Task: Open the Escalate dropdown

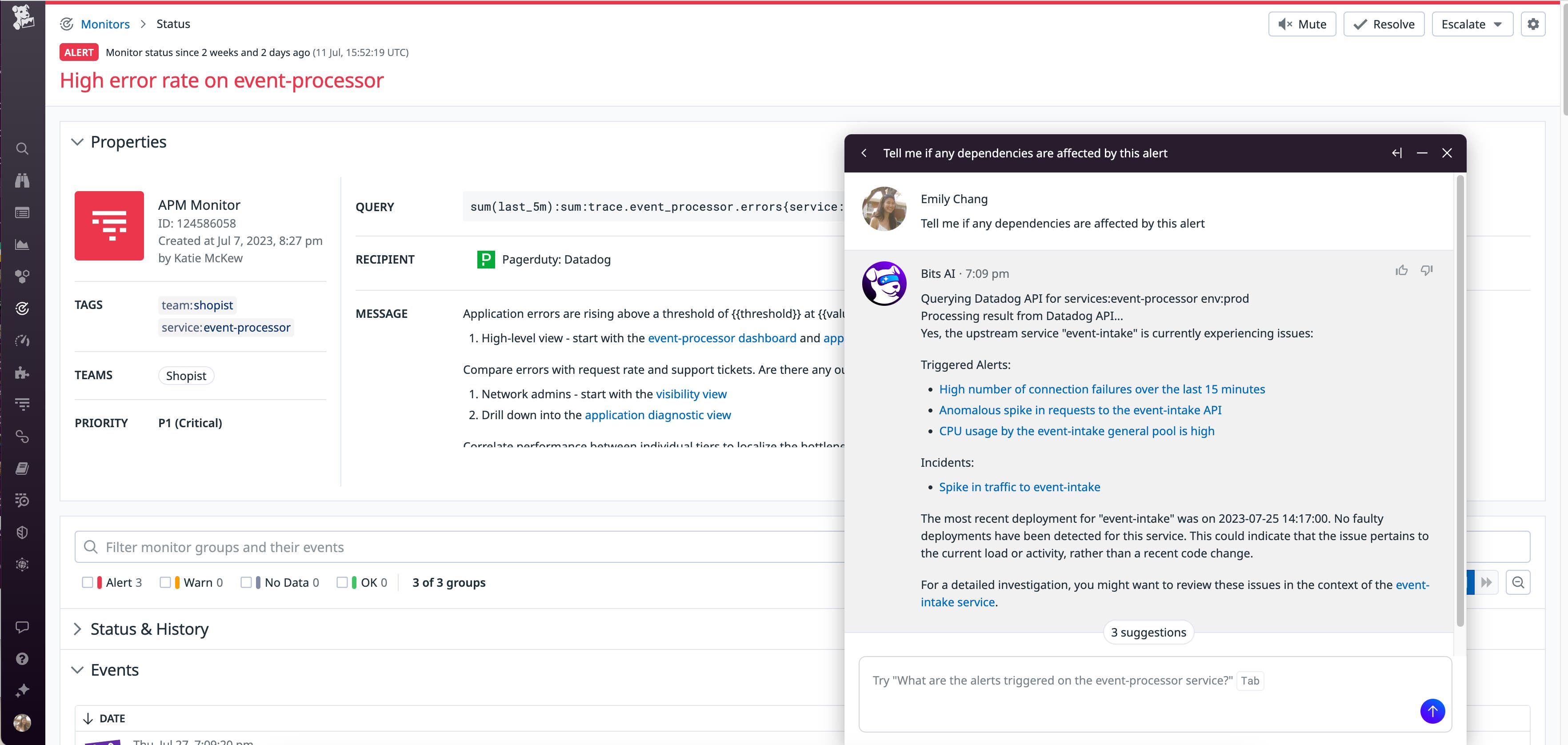Action: 1472,24
